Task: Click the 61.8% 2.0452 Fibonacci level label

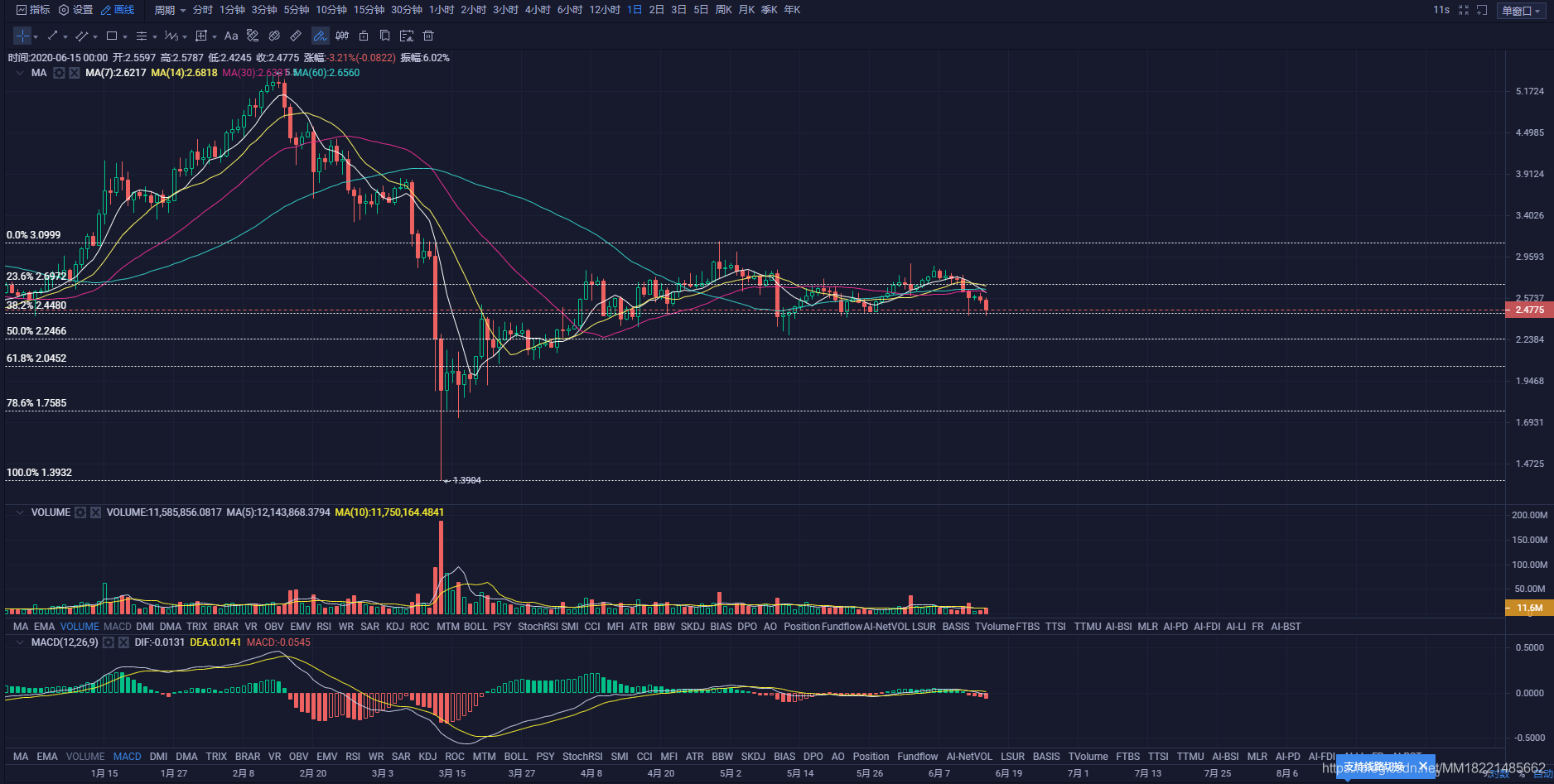Action: coord(36,358)
